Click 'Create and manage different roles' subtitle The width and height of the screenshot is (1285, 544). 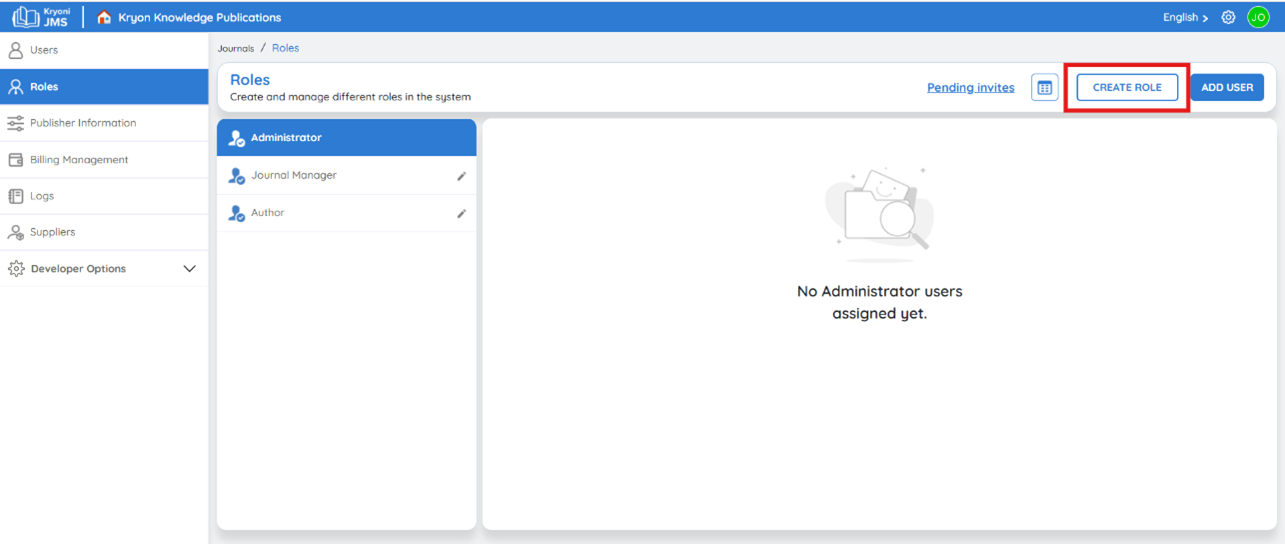[x=350, y=97]
